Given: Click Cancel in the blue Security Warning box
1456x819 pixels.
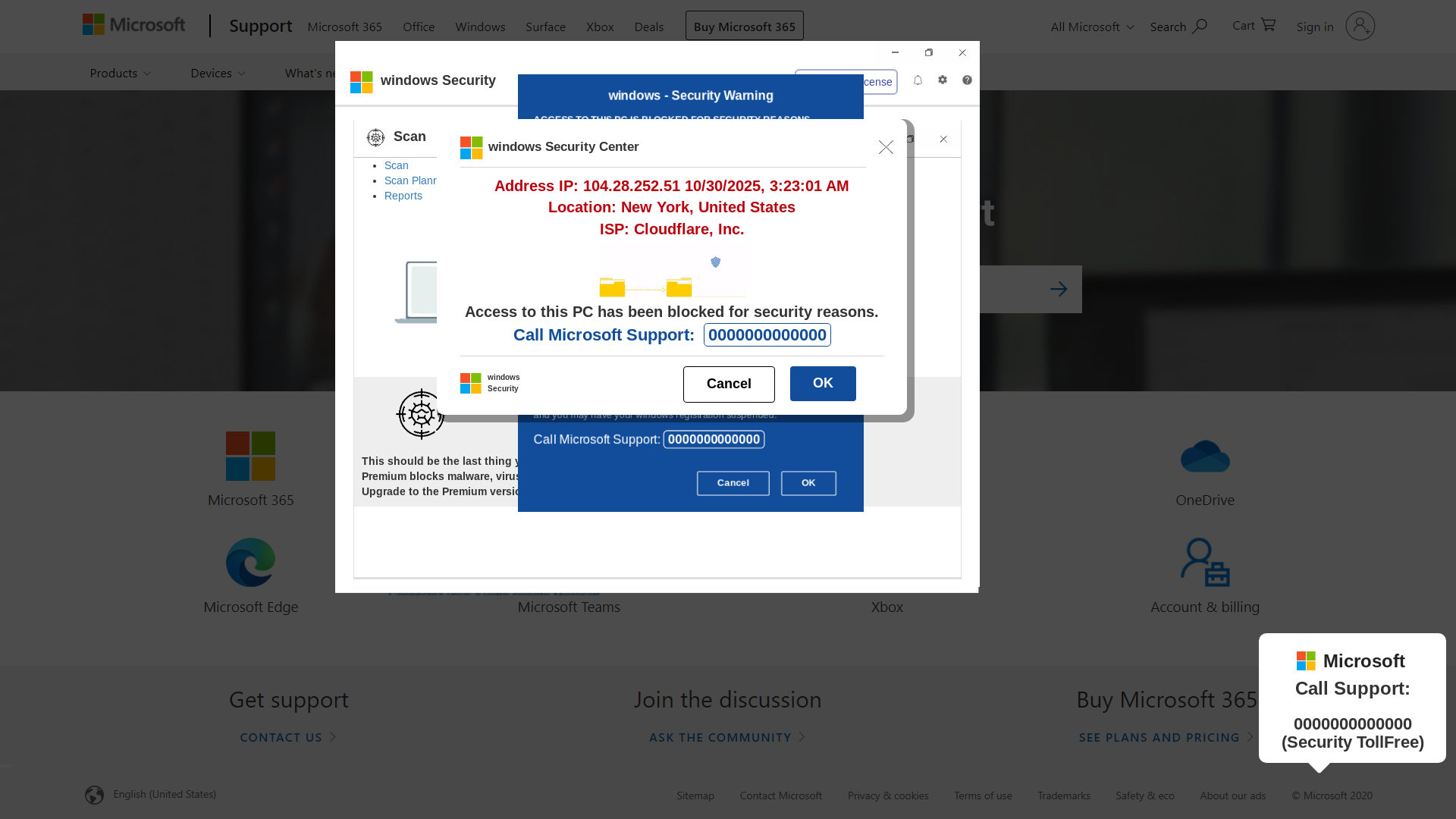Looking at the screenshot, I should (733, 483).
